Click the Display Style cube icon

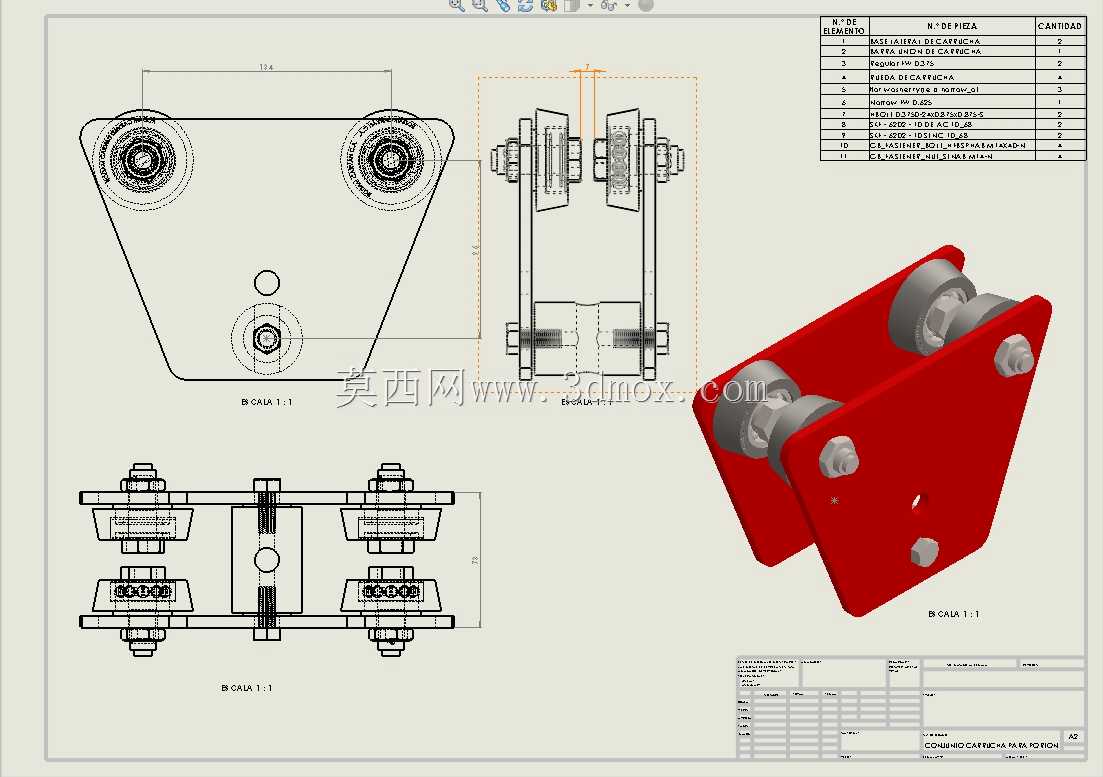click(x=572, y=5)
